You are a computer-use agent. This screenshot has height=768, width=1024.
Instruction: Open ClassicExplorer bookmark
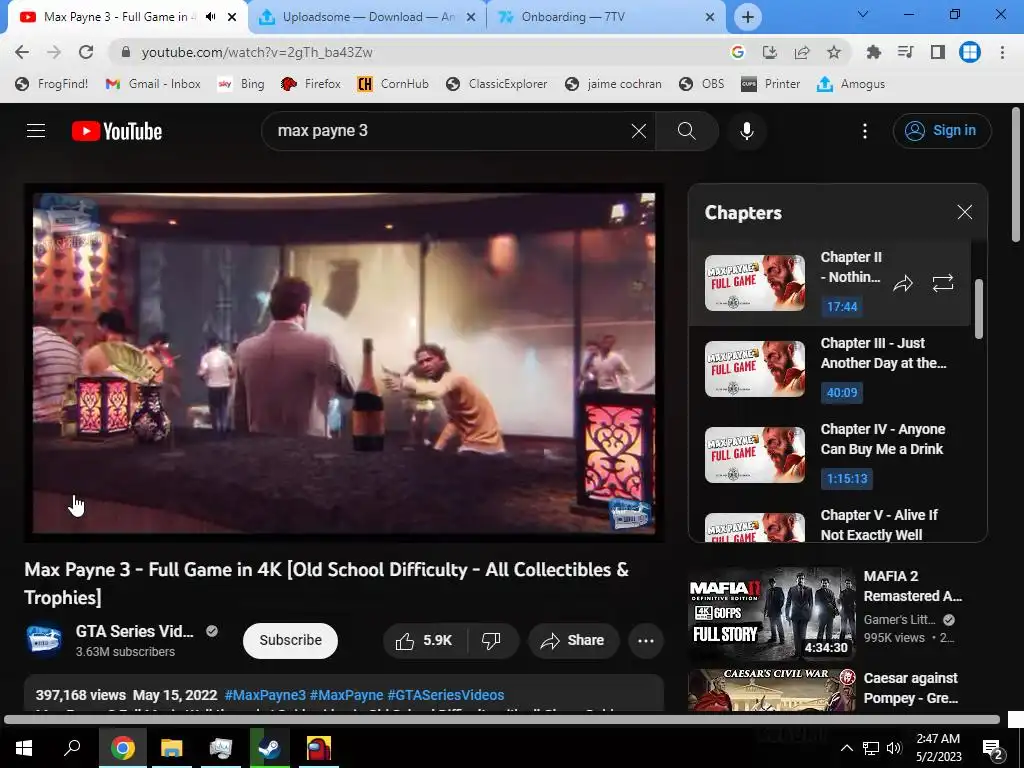[x=496, y=84]
